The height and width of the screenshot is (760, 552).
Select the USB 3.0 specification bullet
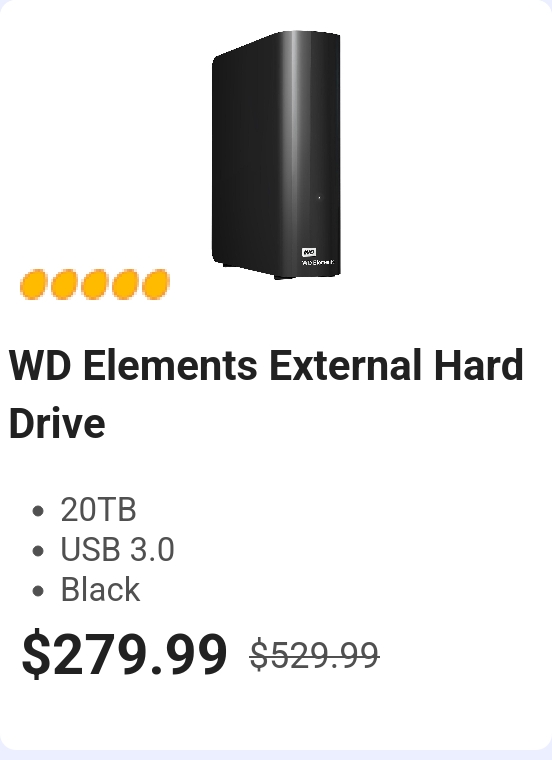[x=117, y=550]
